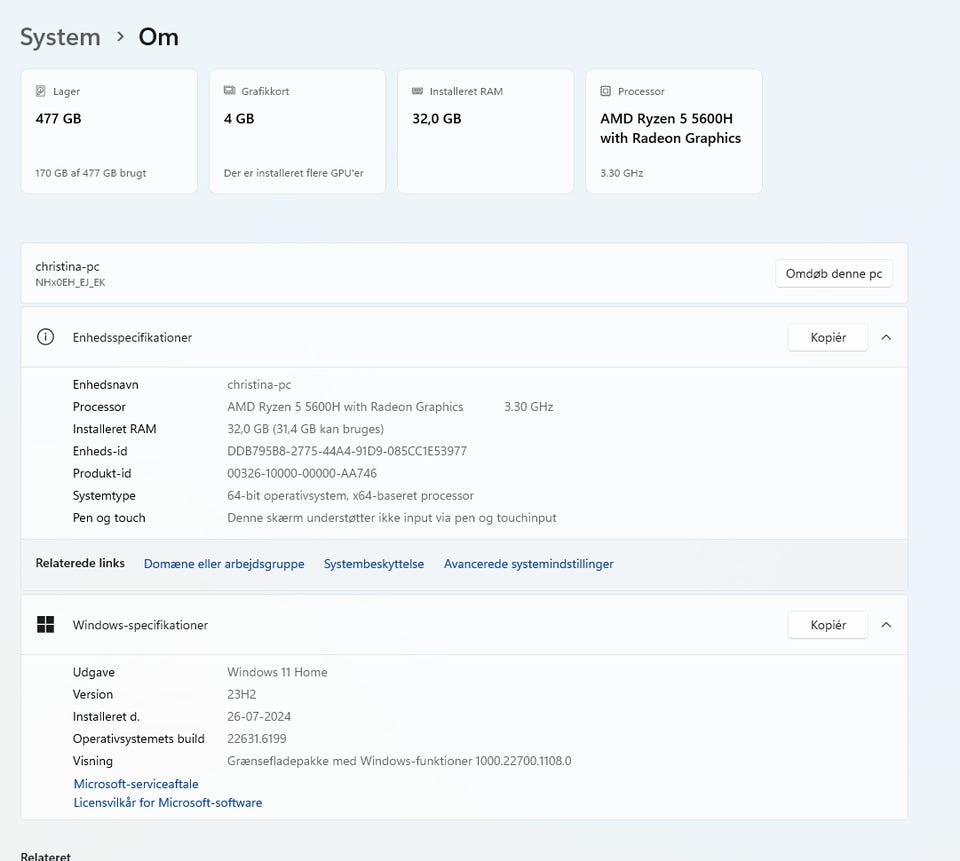Go back to System in the breadcrumb
Viewport: 960px width, 861px height.
click(60, 37)
